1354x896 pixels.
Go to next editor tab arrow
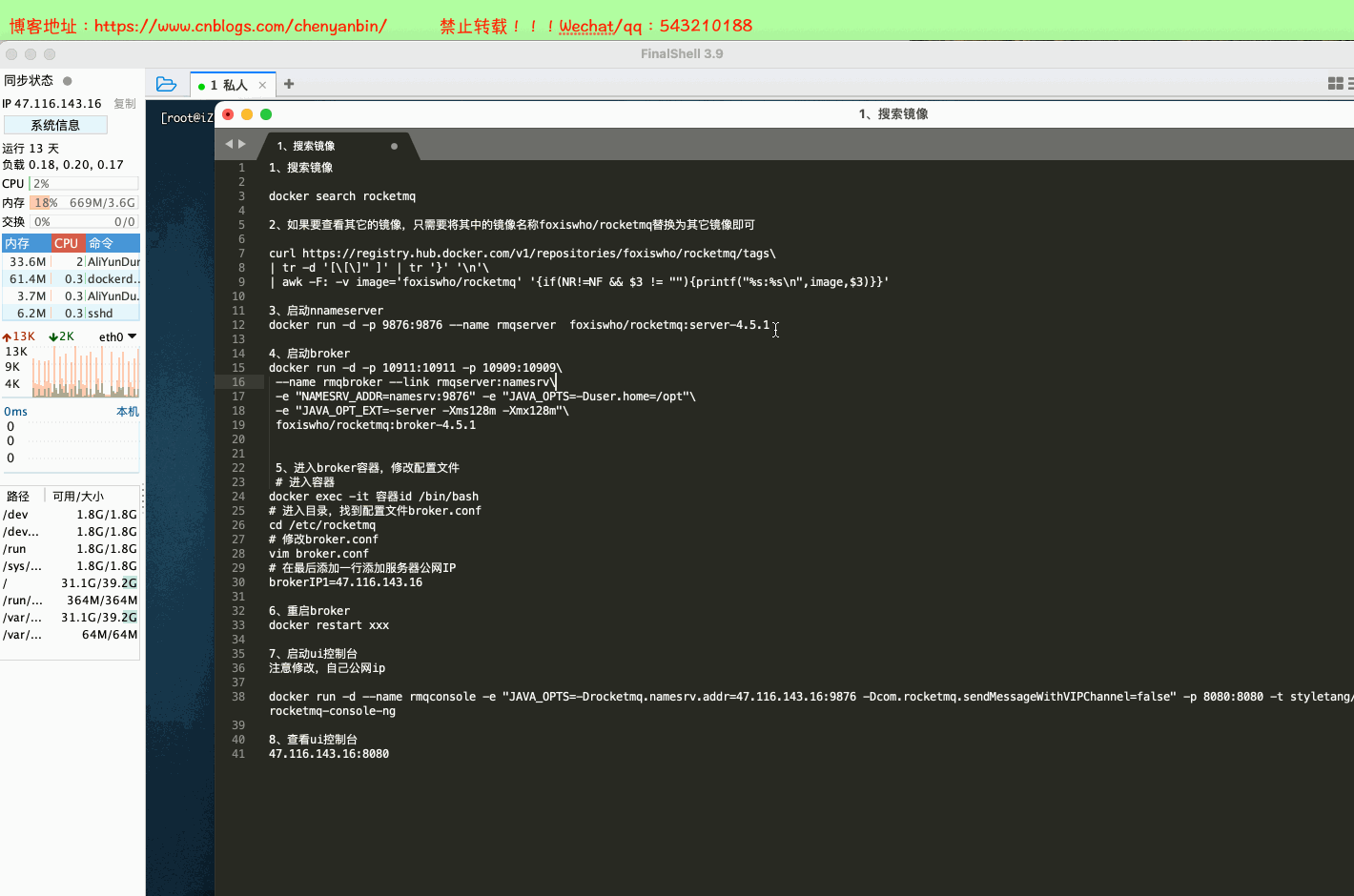pyautogui.click(x=242, y=145)
